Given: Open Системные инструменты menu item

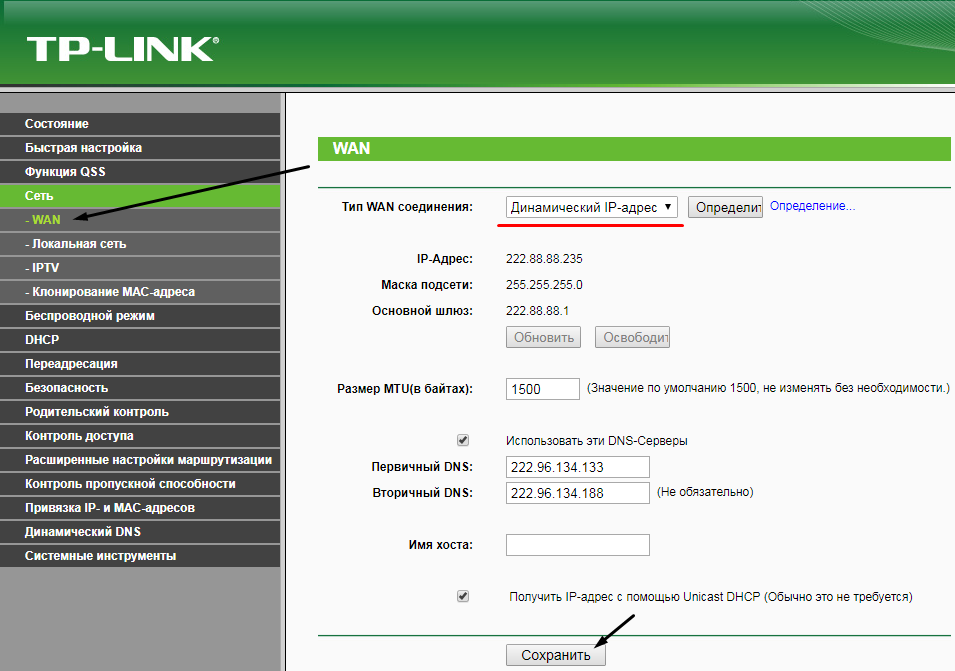Looking at the screenshot, I should click(140, 556).
